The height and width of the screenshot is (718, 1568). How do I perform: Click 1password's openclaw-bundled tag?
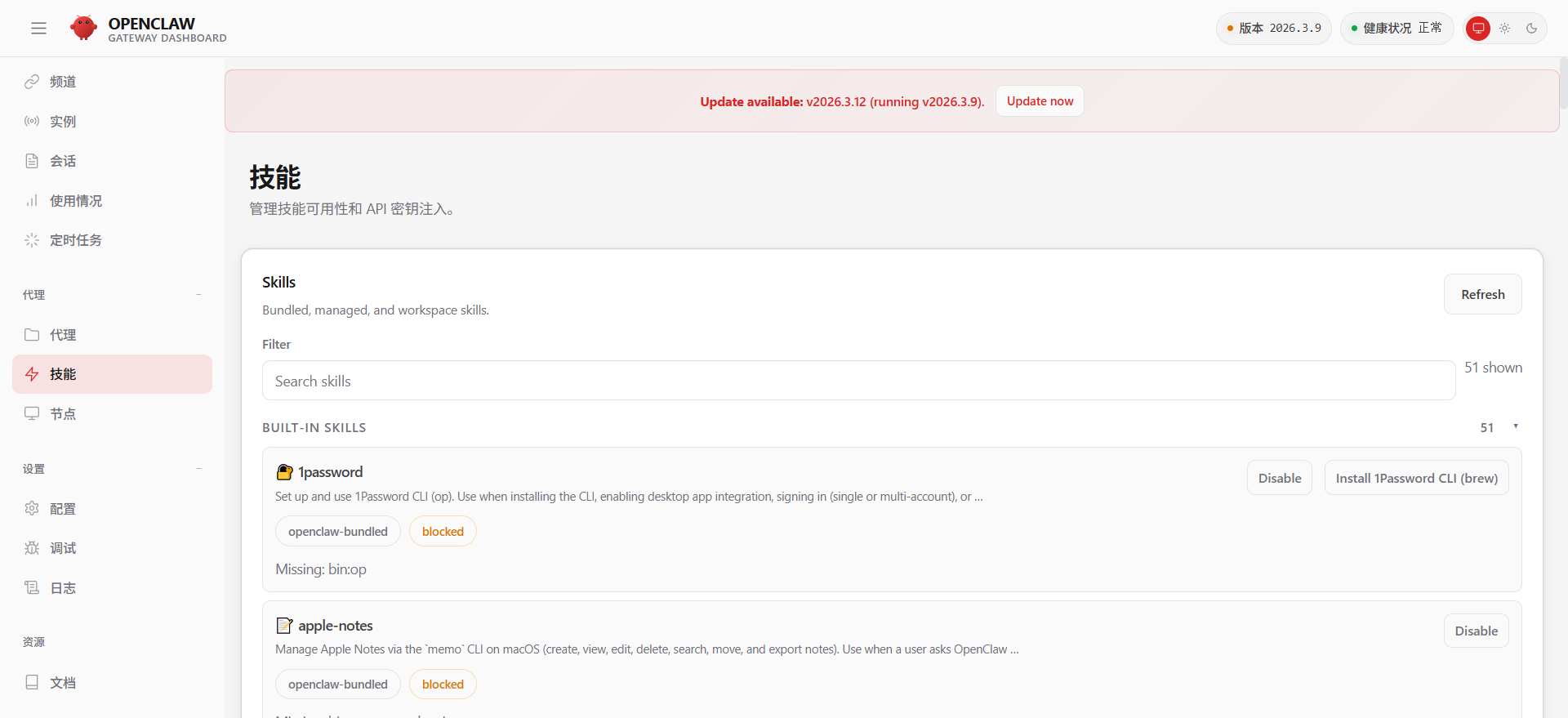[338, 531]
